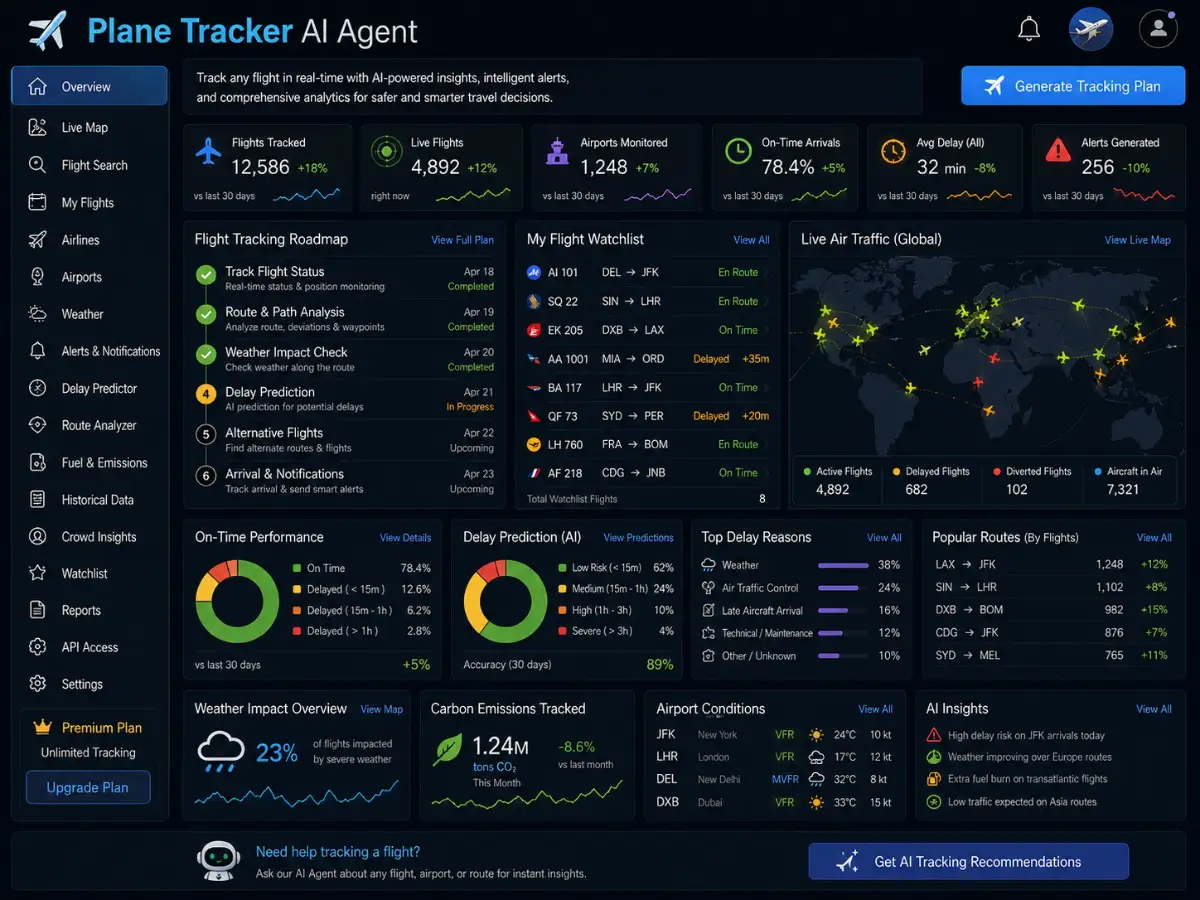Select the QF 73 SYD → PER watchlist row
Screen dimensions: 1200x900
click(x=646, y=416)
